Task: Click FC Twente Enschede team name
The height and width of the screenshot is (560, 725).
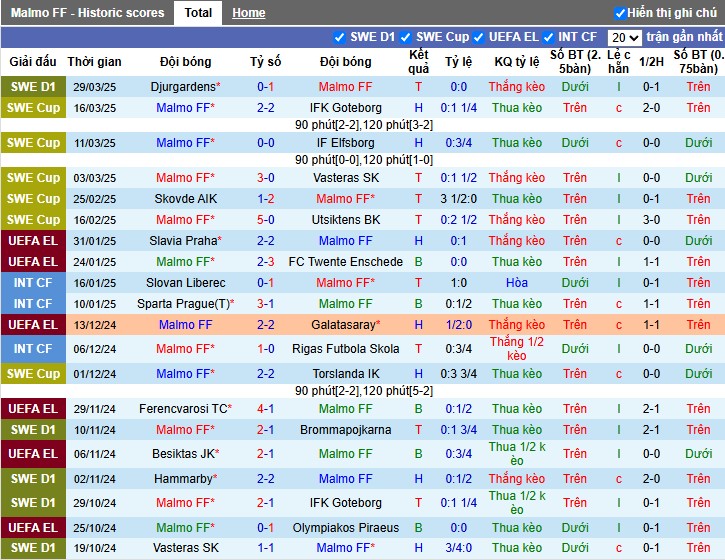Action: click(x=346, y=262)
